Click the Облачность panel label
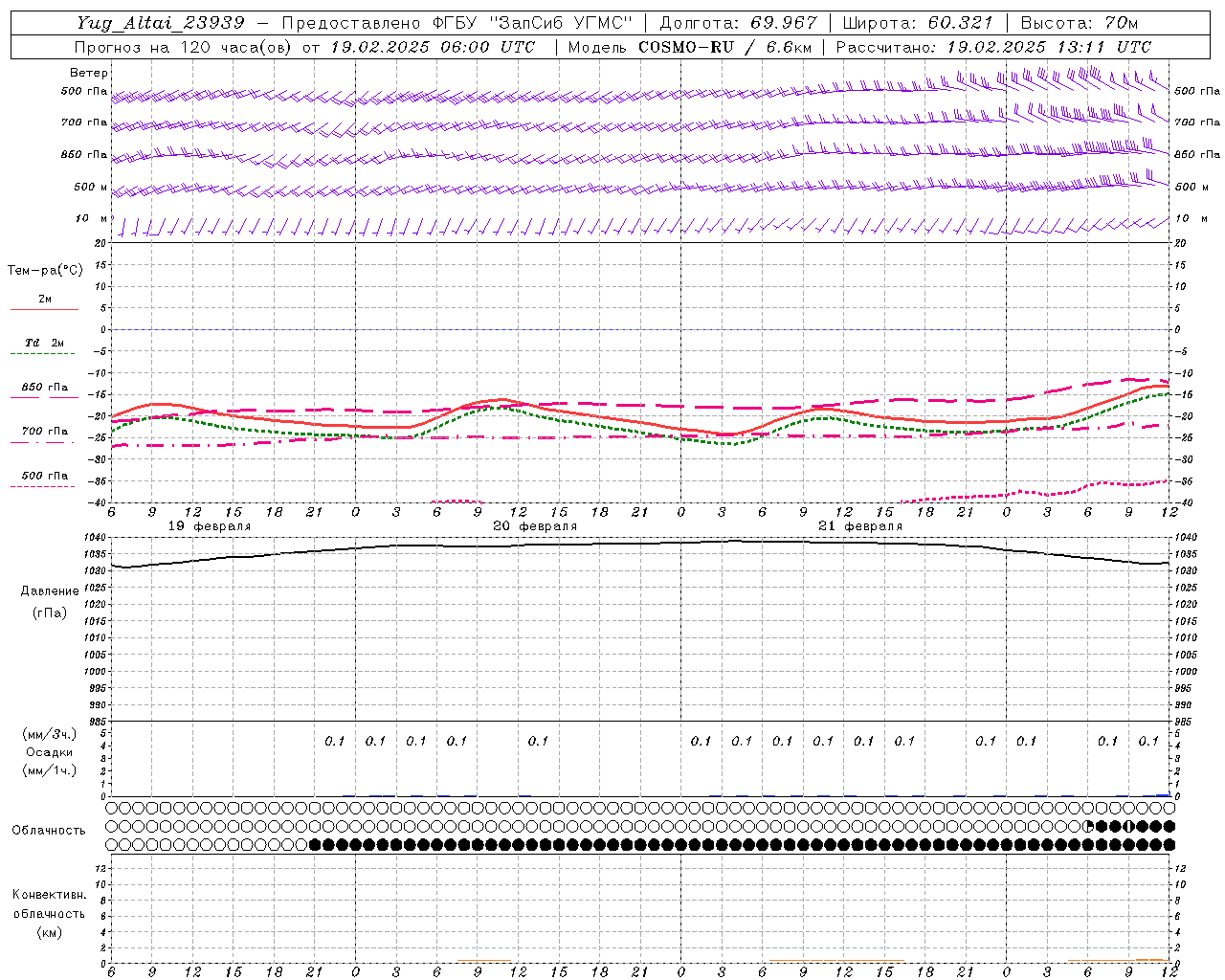The height and width of the screenshot is (980, 1225). point(49,831)
